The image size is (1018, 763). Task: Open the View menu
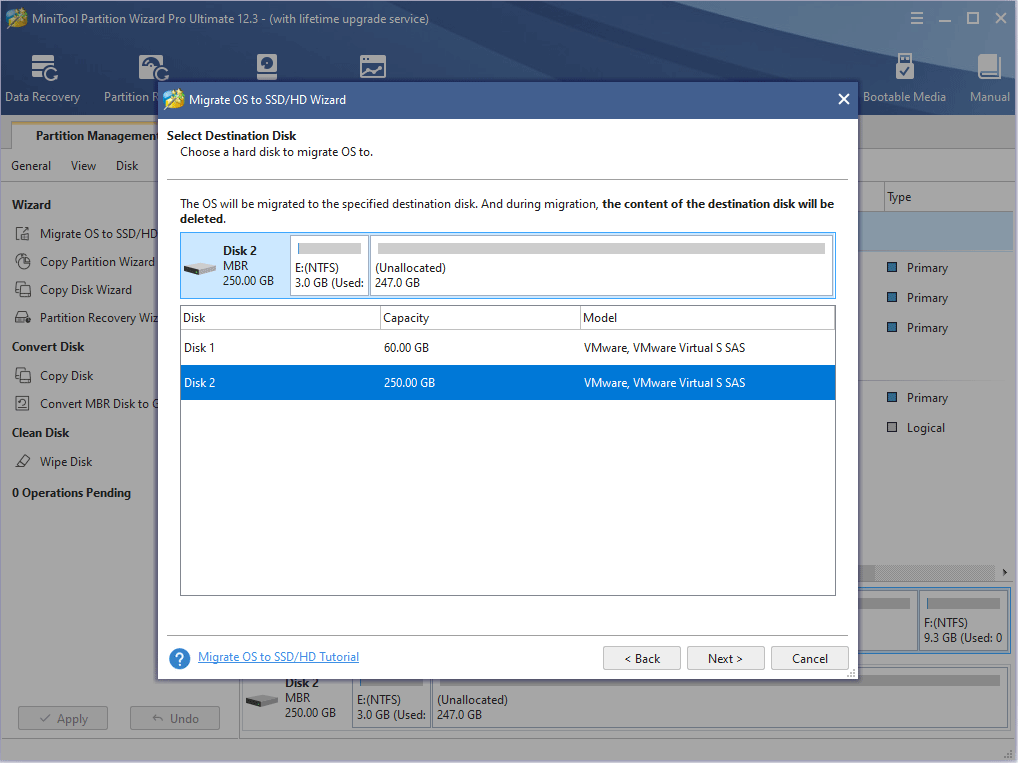point(83,166)
